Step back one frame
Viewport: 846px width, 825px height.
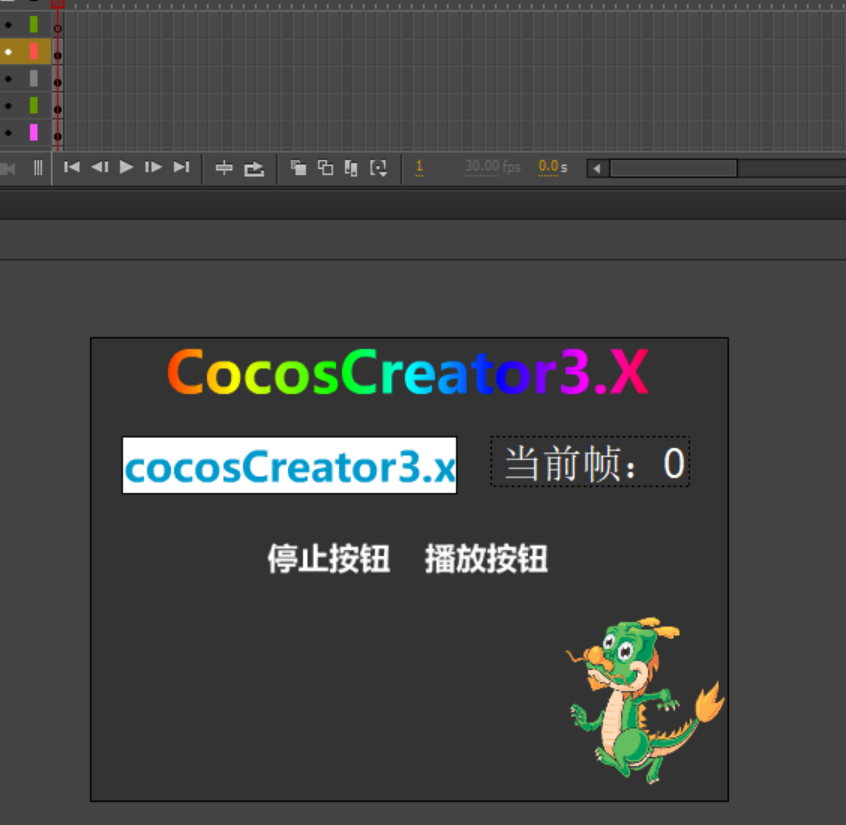point(100,167)
